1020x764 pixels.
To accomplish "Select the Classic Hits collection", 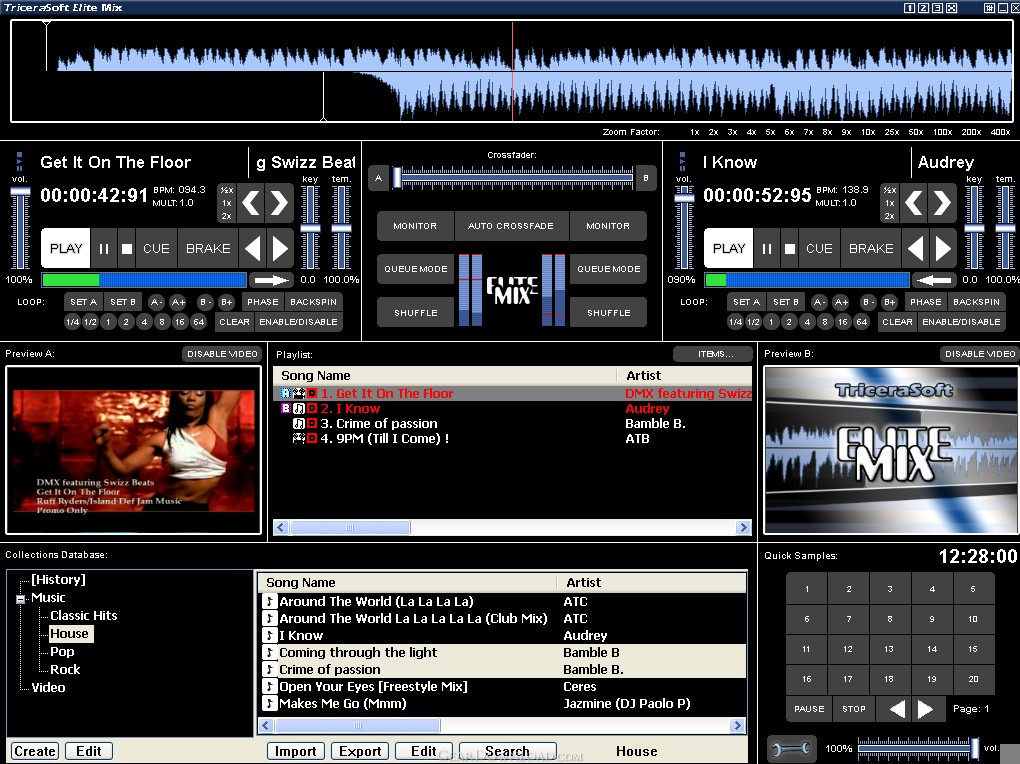I will point(84,616).
